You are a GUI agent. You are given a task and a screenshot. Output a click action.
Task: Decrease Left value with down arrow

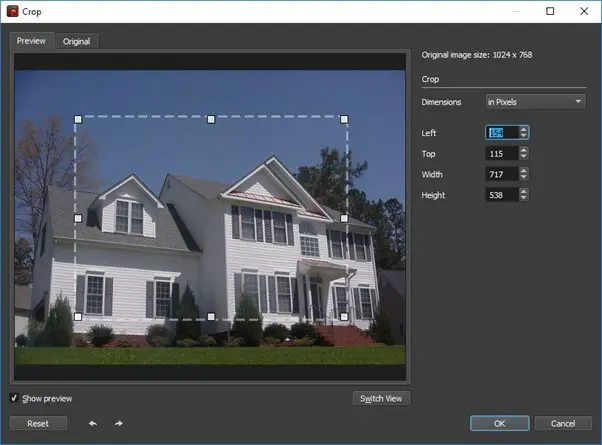click(524, 136)
